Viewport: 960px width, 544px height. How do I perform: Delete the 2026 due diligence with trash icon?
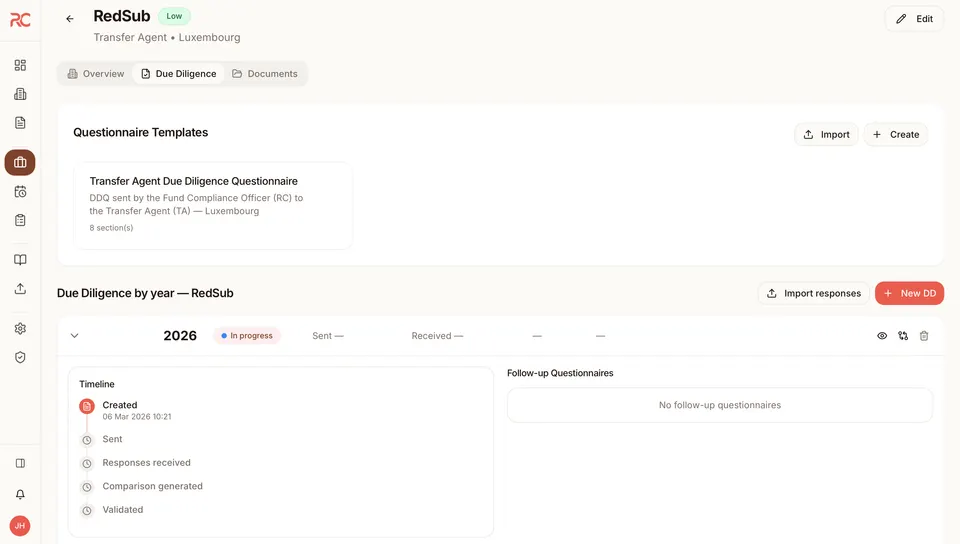click(x=924, y=335)
